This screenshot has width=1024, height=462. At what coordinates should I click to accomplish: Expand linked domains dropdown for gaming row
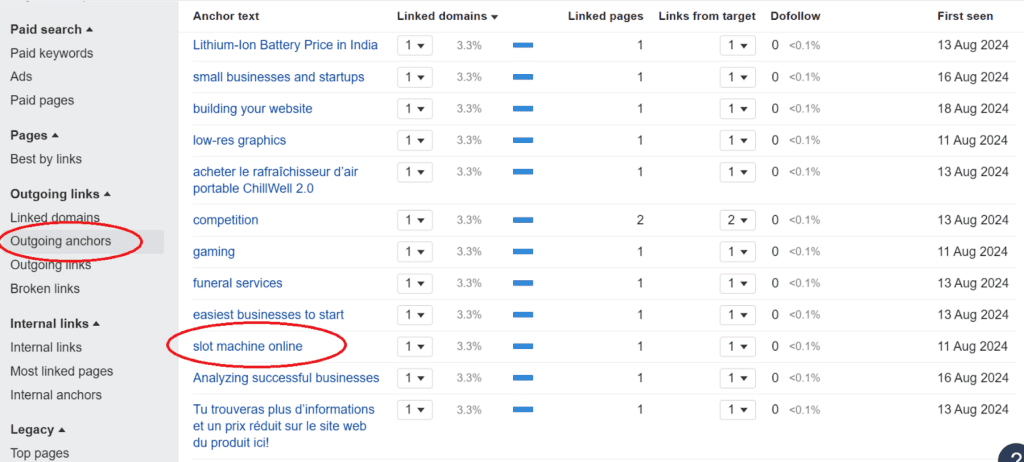click(415, 252)
